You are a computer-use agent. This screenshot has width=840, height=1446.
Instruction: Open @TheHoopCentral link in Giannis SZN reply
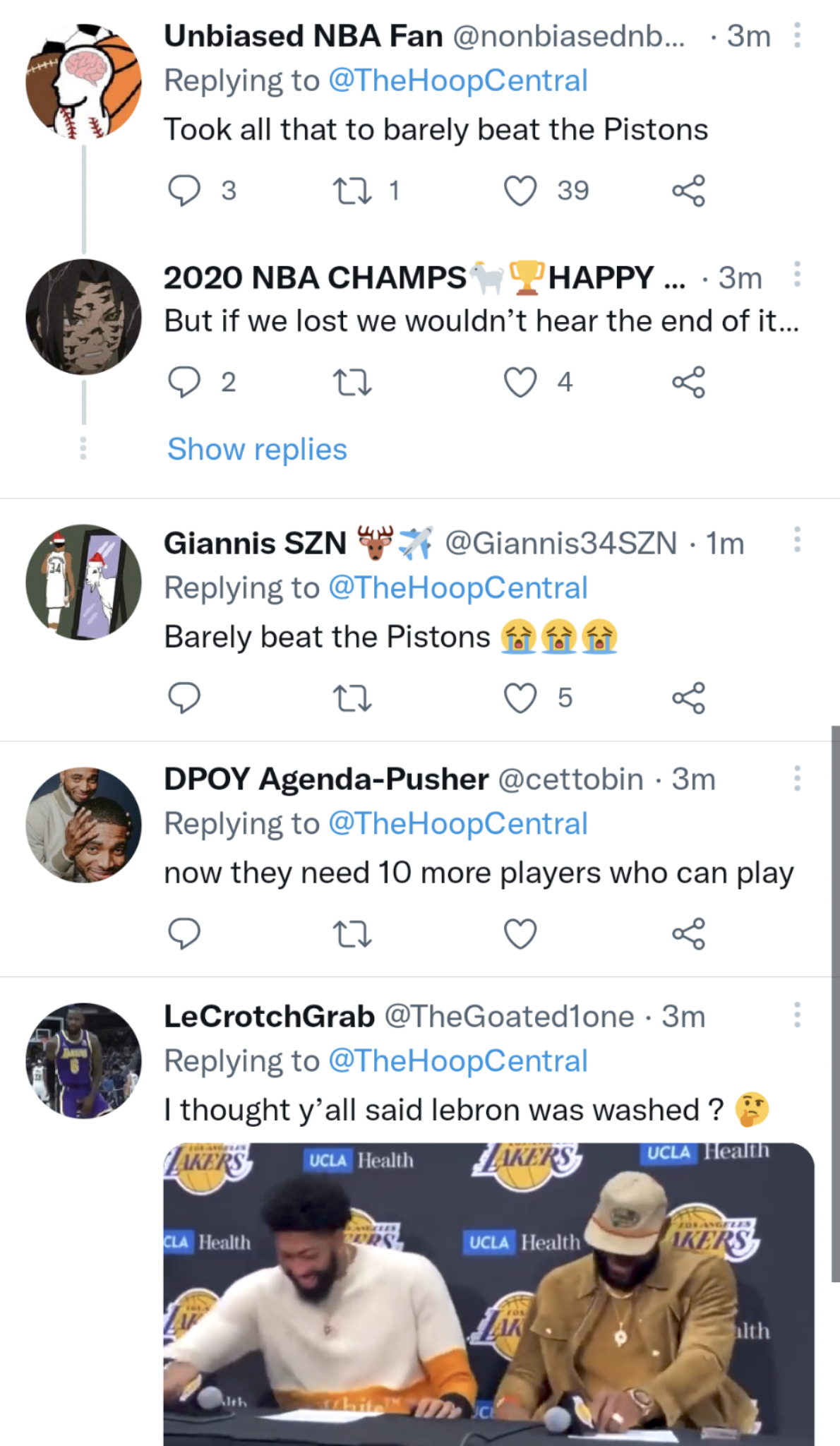pyautogui.click(x=458, y=587)
